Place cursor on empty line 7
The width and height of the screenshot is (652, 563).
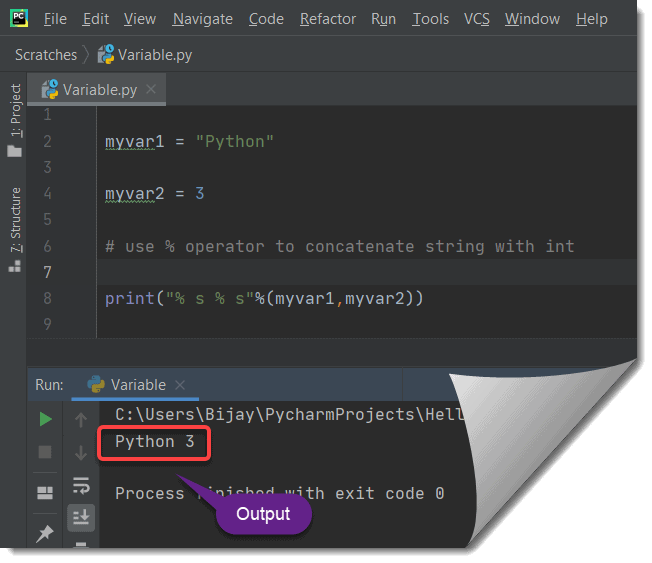[366, 272]
